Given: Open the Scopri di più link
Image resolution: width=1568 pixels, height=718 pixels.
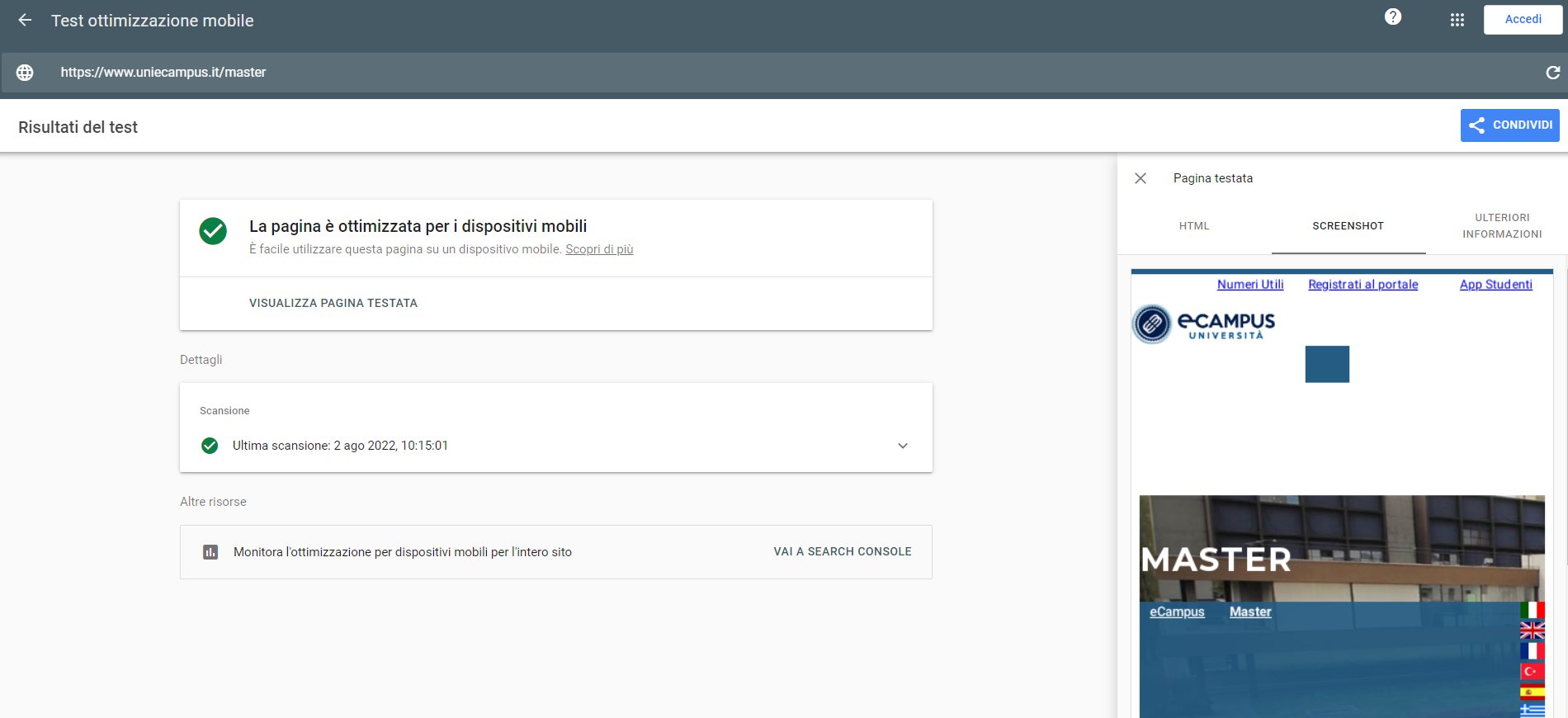Looking at the screenshot, I should pos(599,249).
